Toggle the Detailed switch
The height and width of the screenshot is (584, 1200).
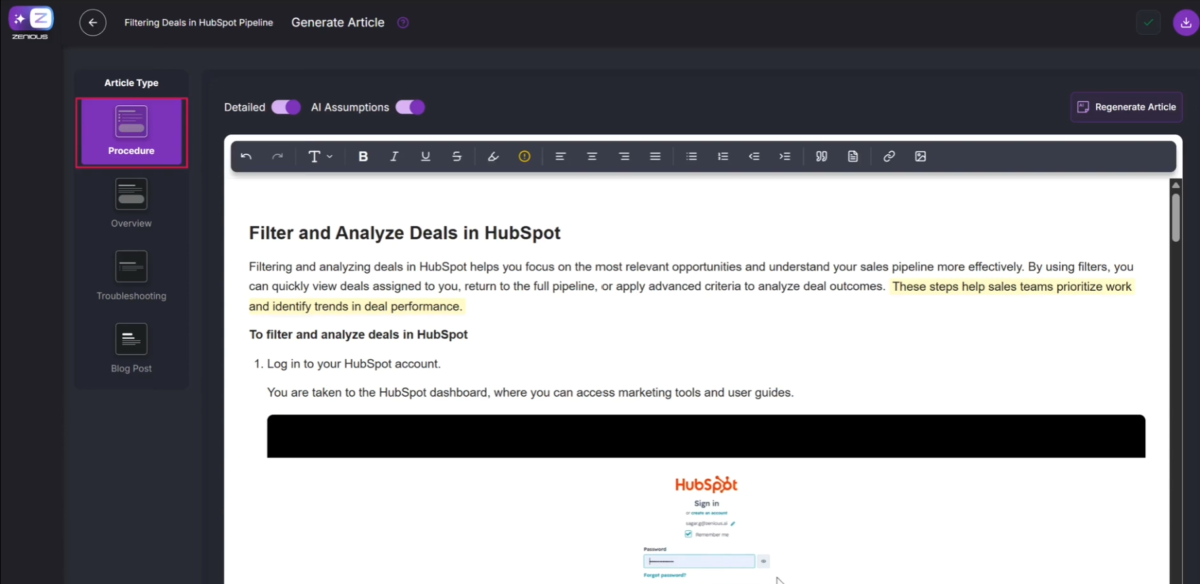coord(286,107)
